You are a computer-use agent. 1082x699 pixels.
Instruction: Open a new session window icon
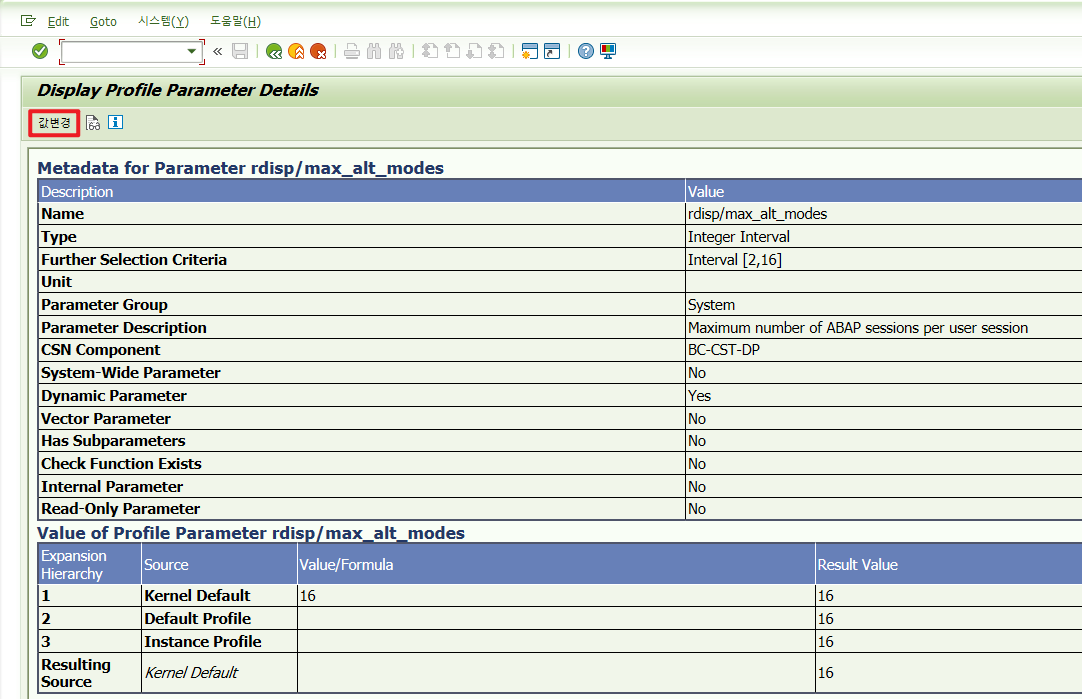[529, 51]
